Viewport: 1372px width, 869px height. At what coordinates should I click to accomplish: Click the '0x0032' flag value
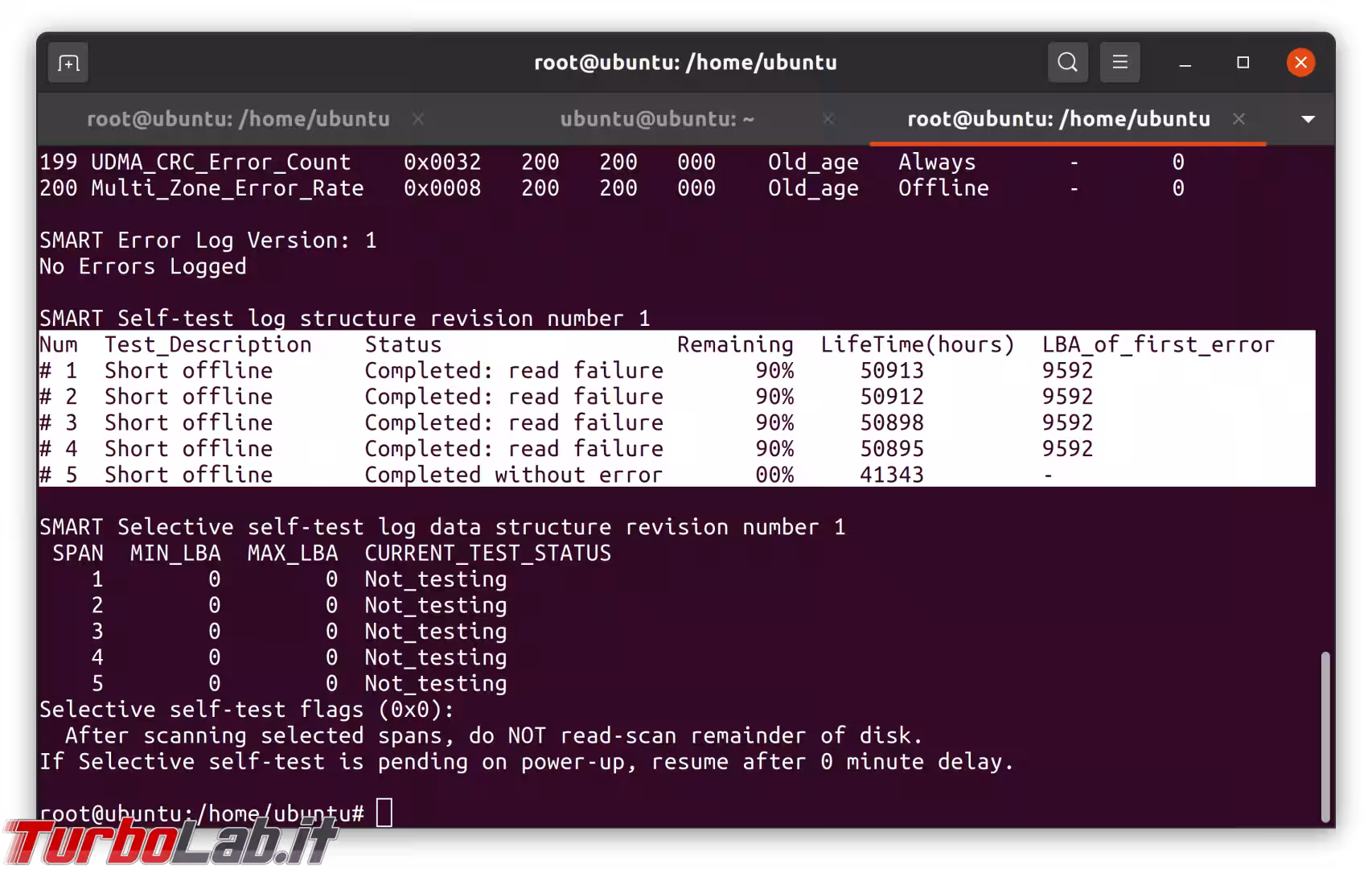[442, 163]
